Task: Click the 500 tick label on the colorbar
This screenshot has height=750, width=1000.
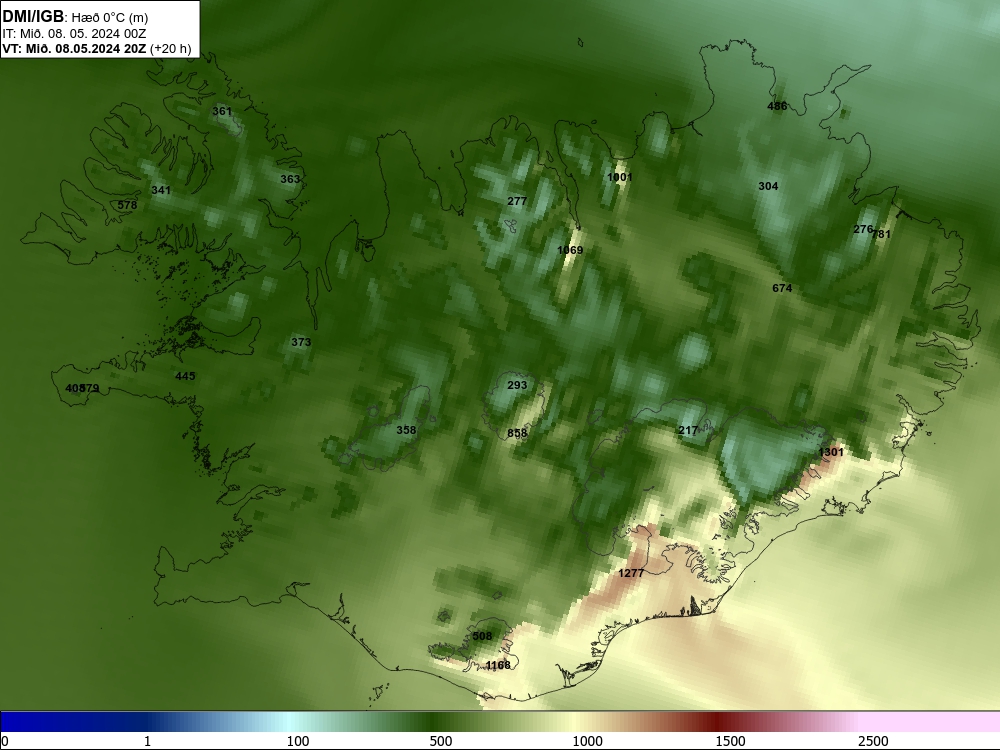Action: pyautogui.click(x=441, y=741)
